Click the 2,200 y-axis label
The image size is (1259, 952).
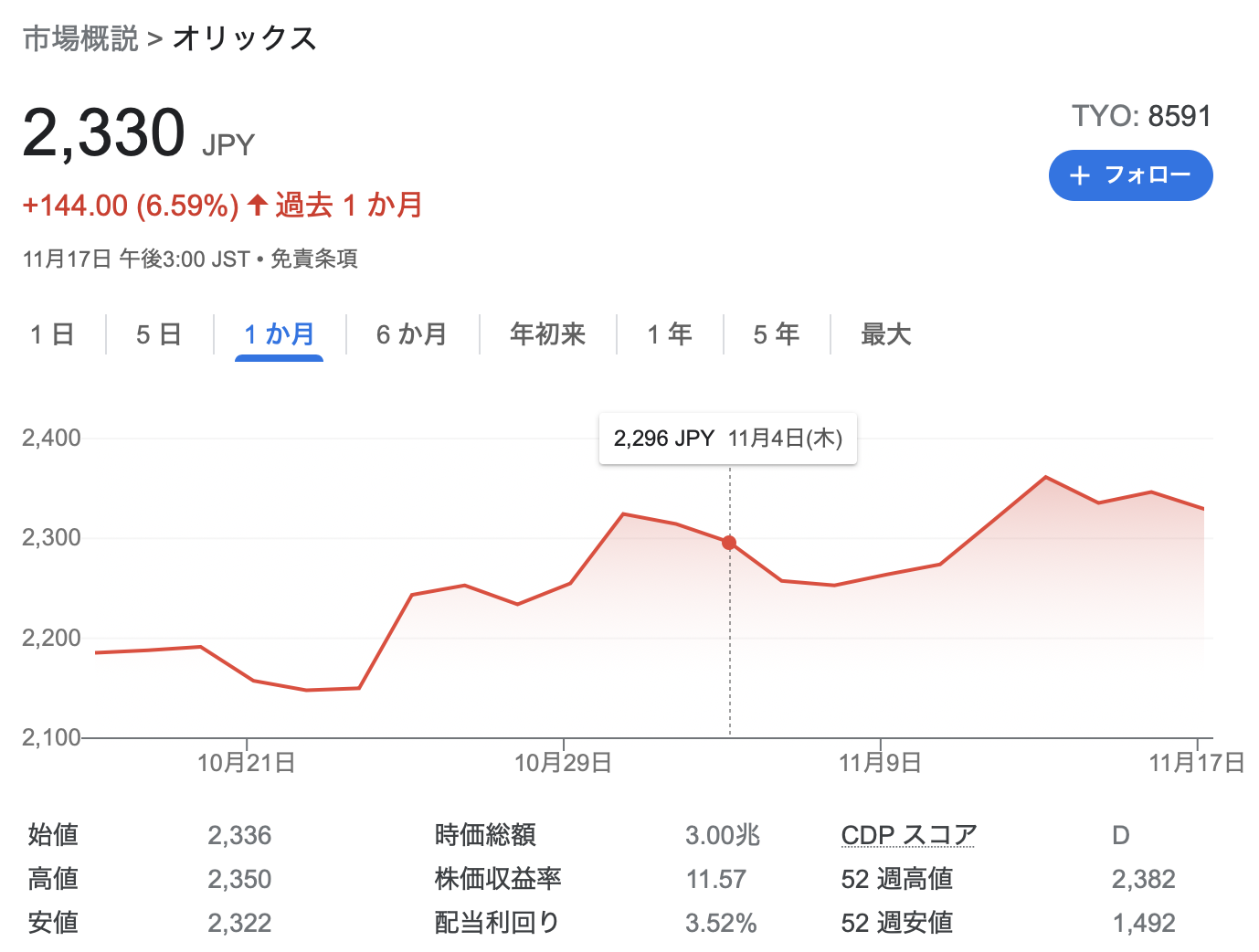tap(52, 638)
